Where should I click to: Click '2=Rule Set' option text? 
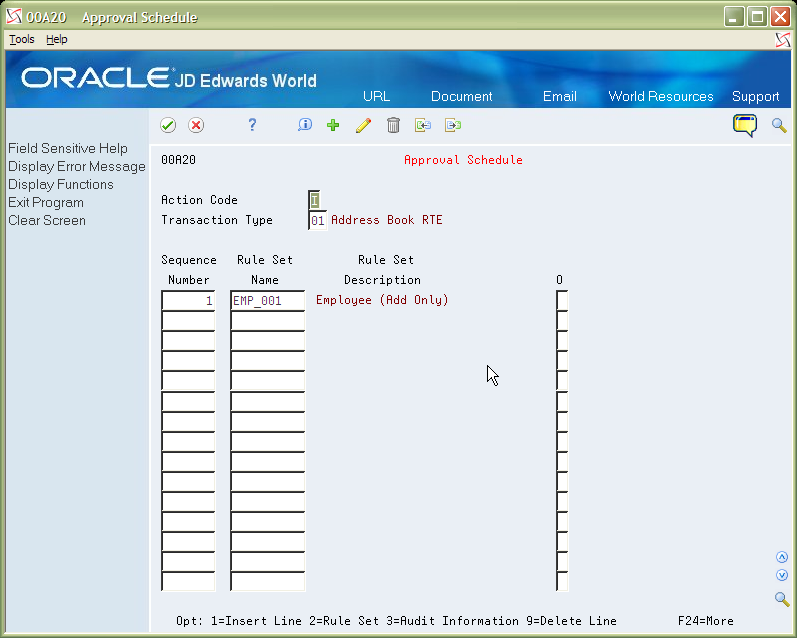pyautogui.click(x=344, y=621)
